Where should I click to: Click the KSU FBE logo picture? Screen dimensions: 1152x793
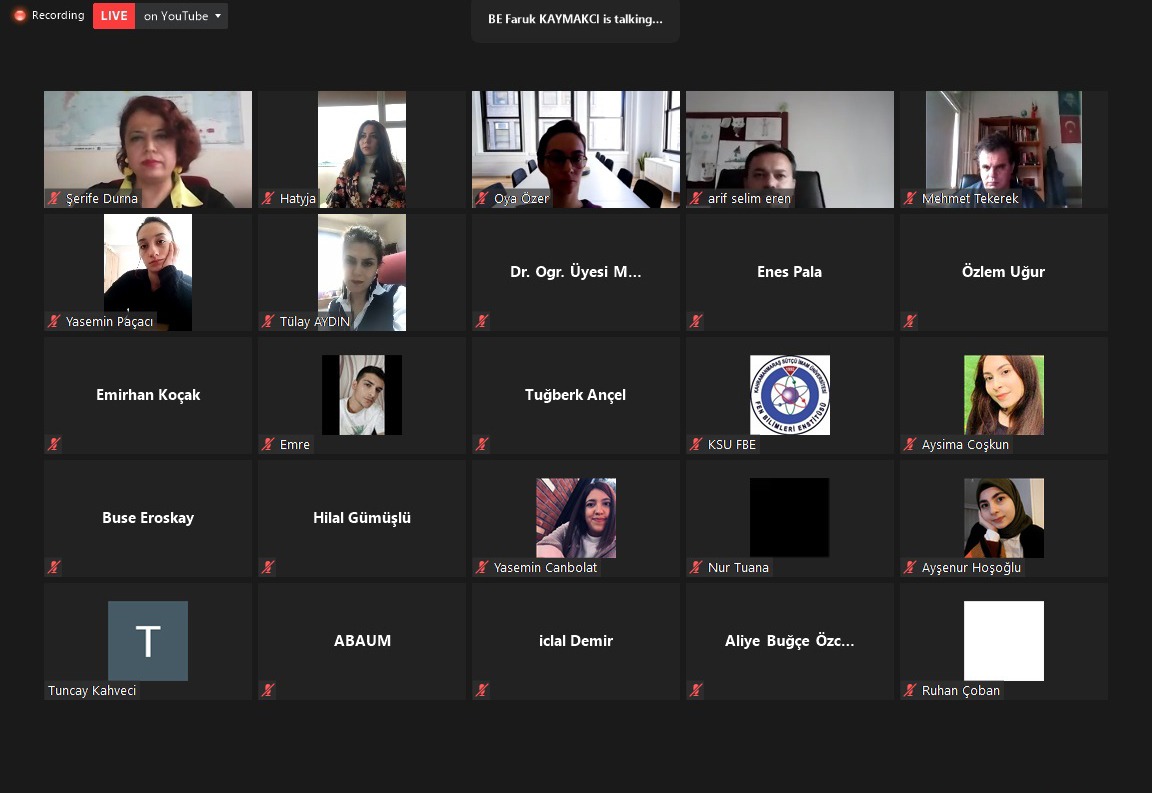[x=789, y=395]
